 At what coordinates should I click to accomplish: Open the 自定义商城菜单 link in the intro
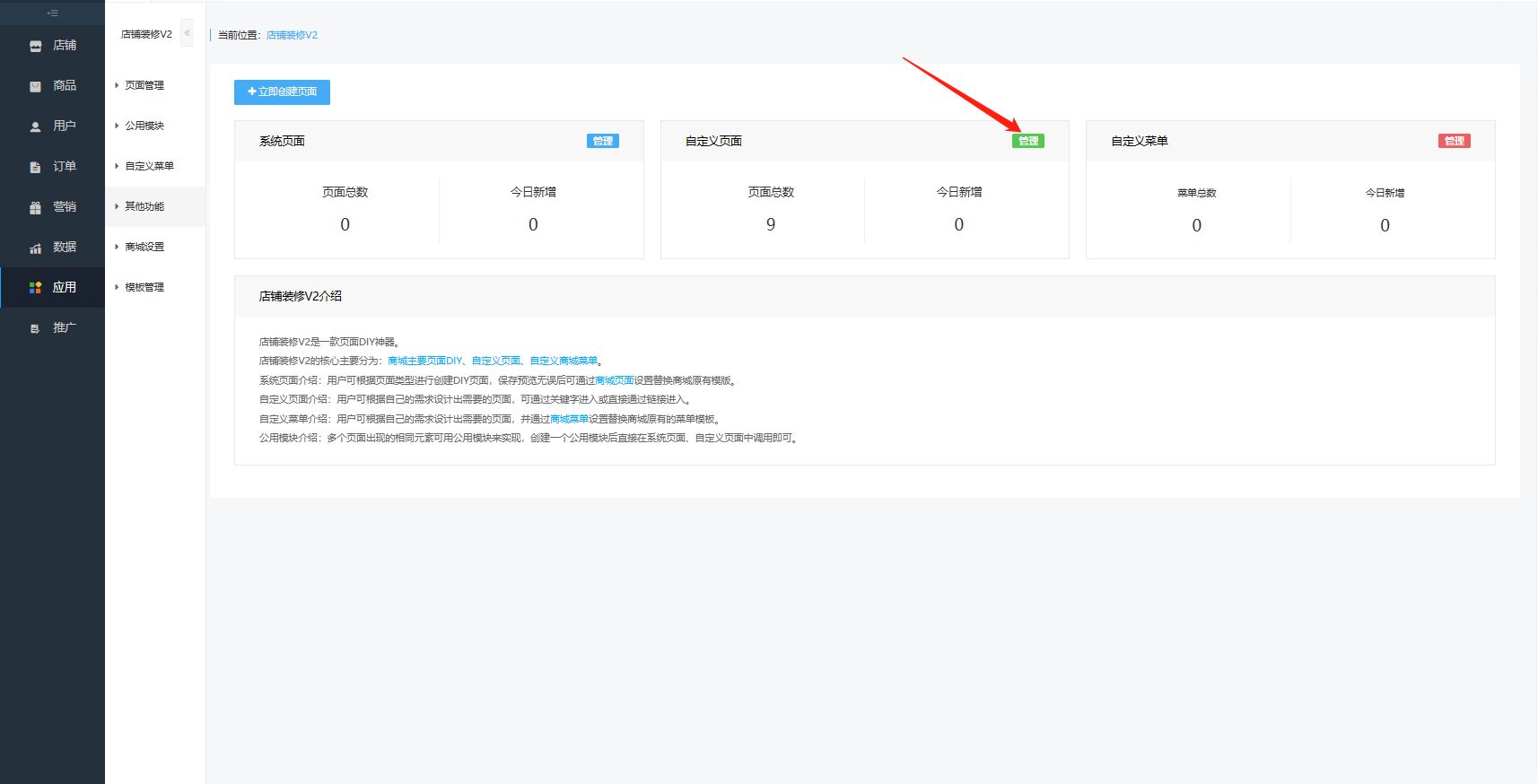[x=564, y=361]
